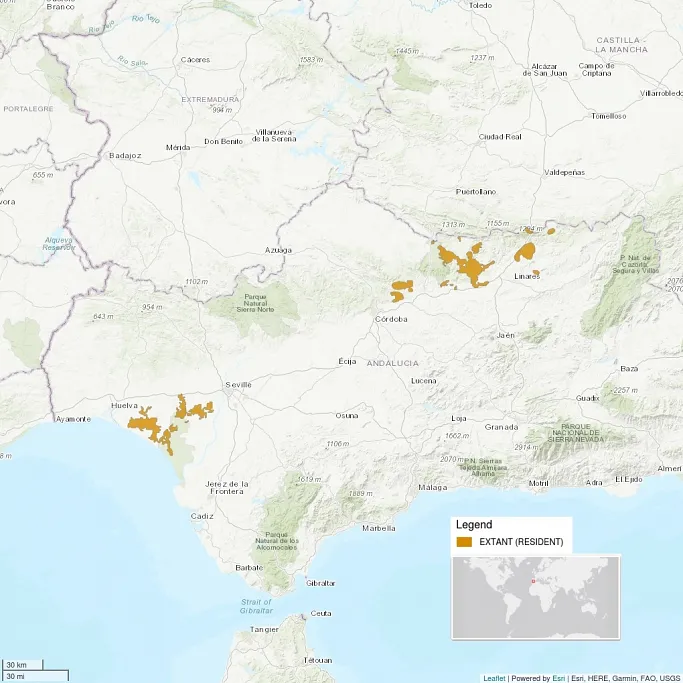Click the "Tomelloso" town label
The height and width of the screenshot is (683, 683).
coord(609,116)
